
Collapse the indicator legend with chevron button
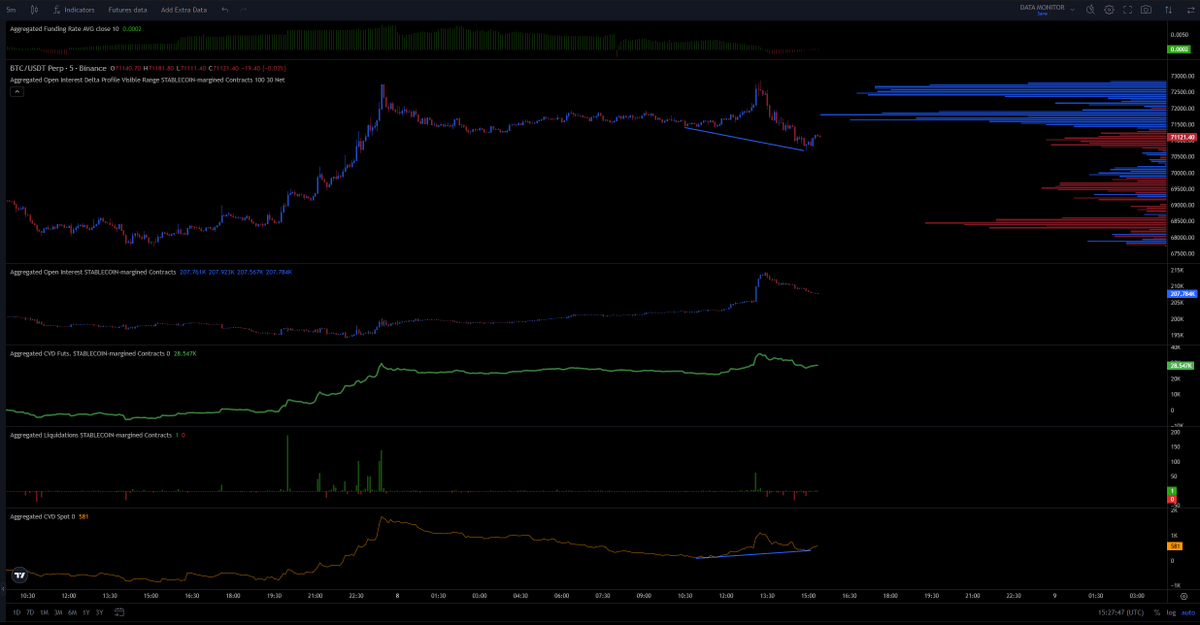pos(17,91)
